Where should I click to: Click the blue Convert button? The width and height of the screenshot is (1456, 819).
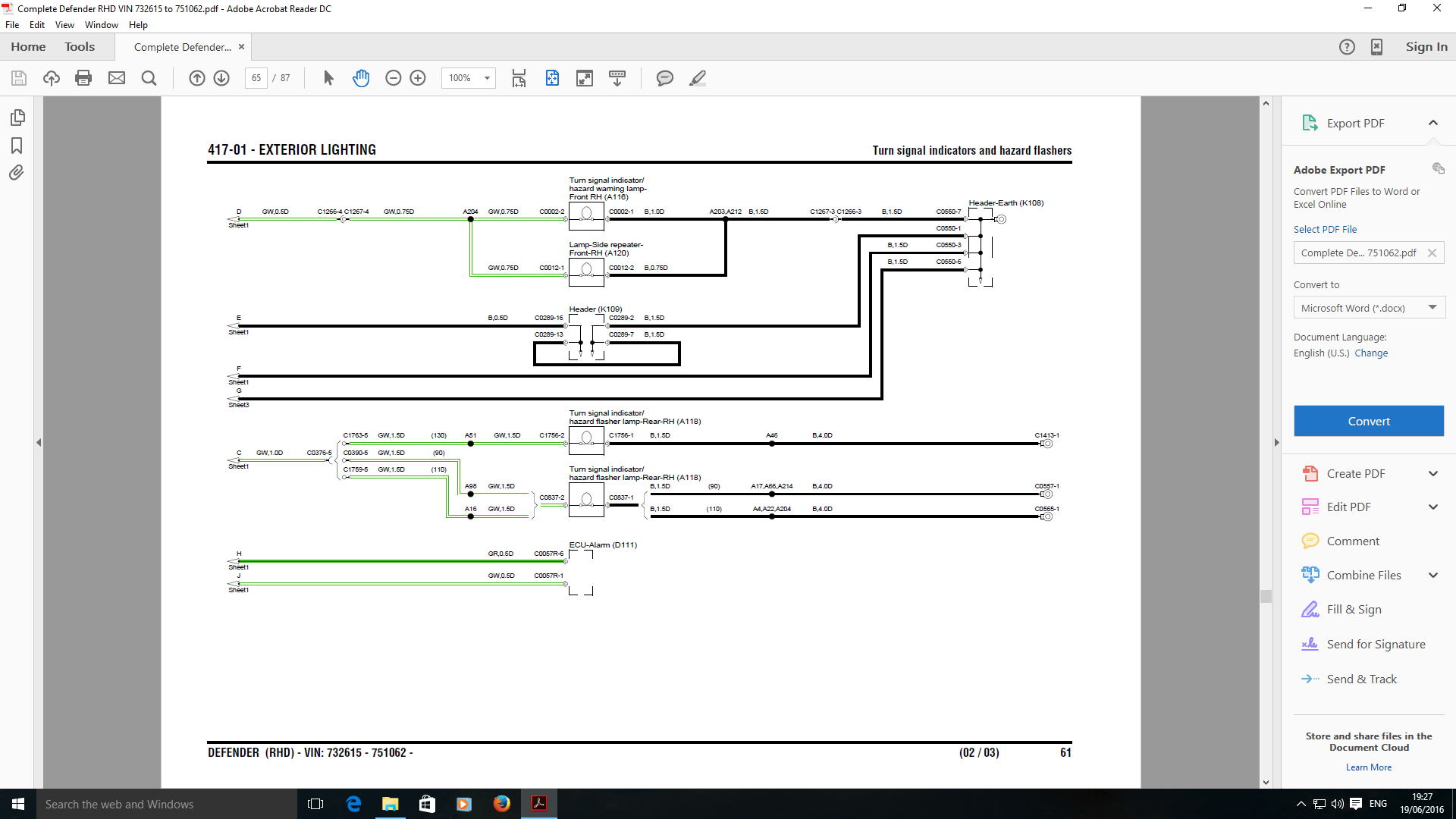click(x=1369, y=421)
